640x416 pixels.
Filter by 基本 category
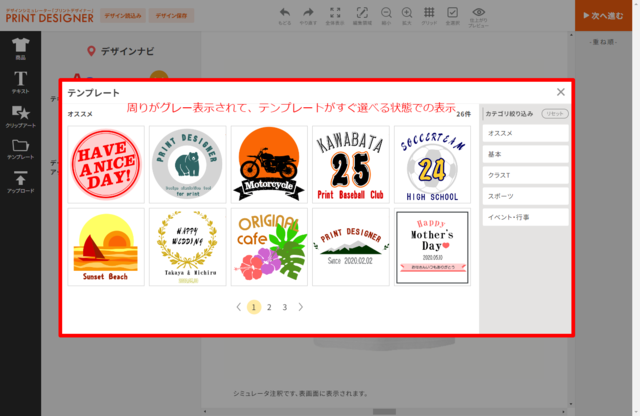pos(525,154)
